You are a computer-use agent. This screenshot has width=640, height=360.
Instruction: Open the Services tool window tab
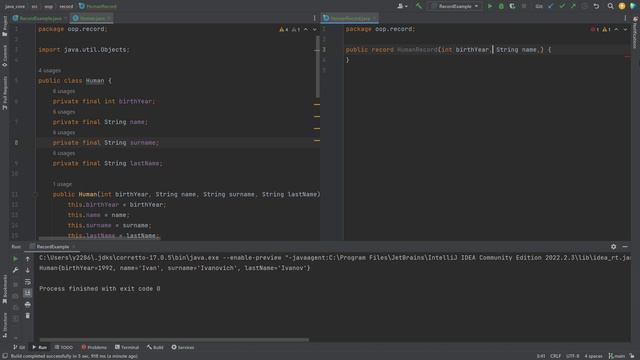click(183, 347)
